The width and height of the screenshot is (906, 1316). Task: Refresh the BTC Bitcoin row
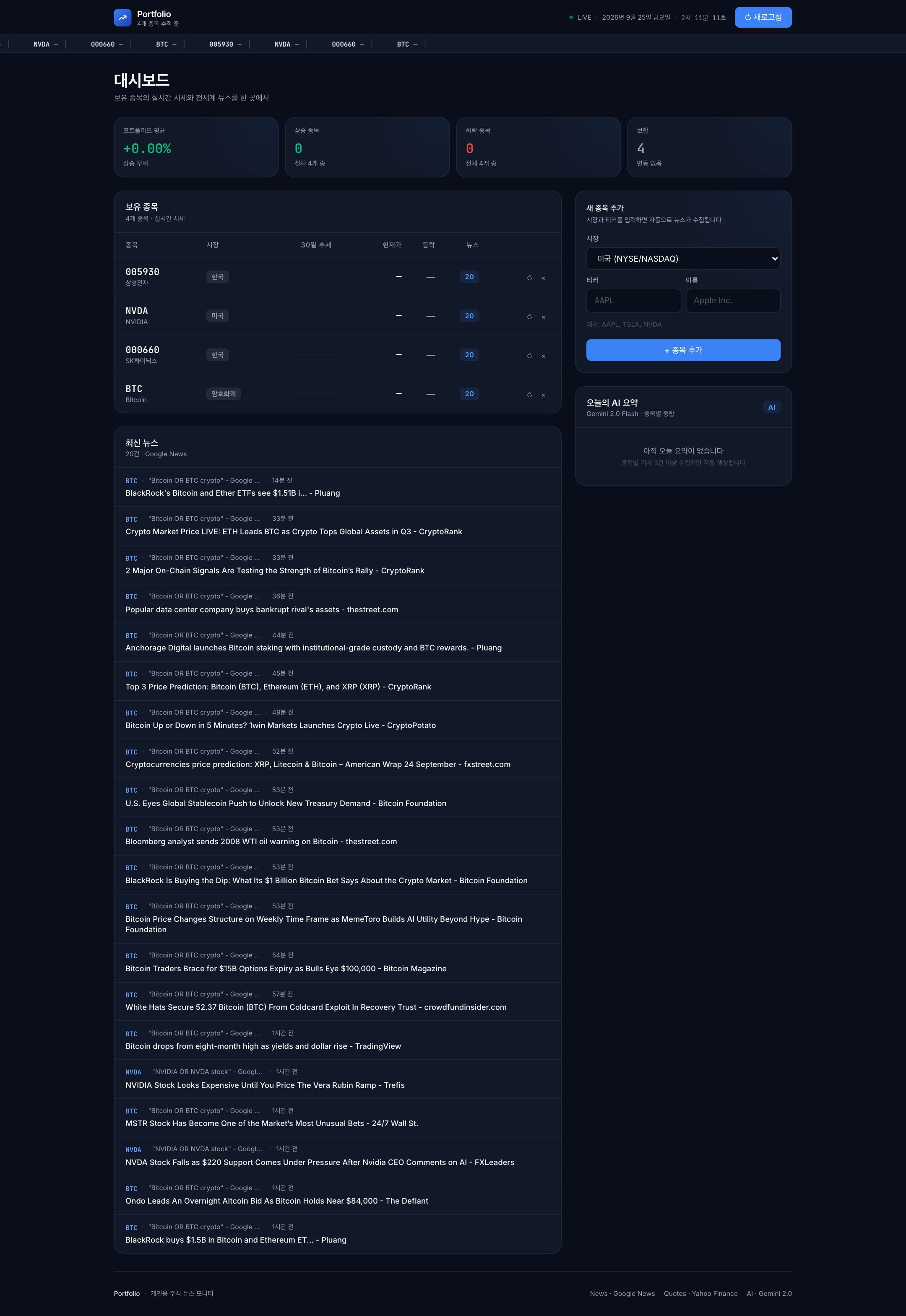point(529,395)
